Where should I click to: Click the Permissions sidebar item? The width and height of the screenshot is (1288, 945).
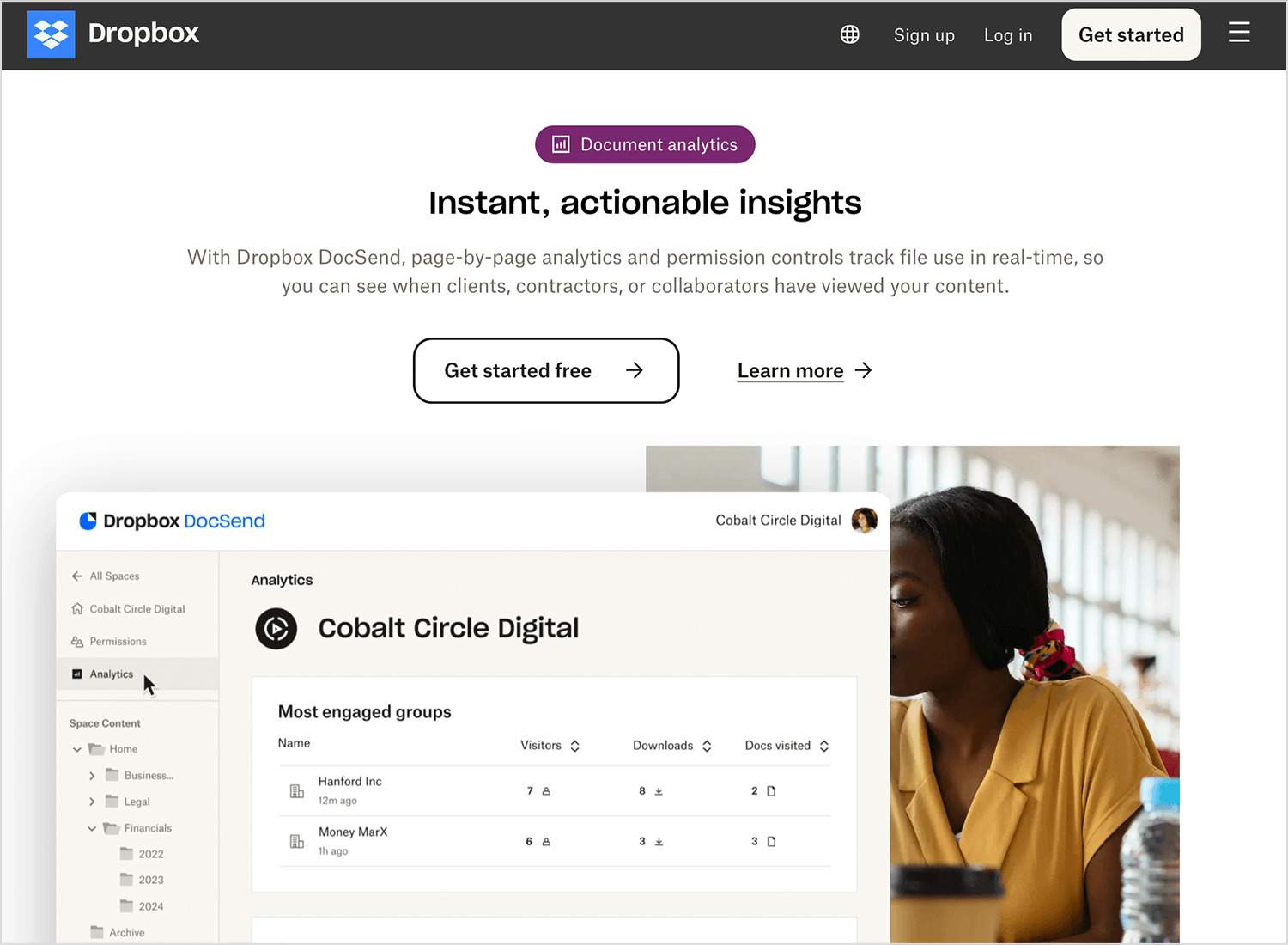(x=109, y=642)
